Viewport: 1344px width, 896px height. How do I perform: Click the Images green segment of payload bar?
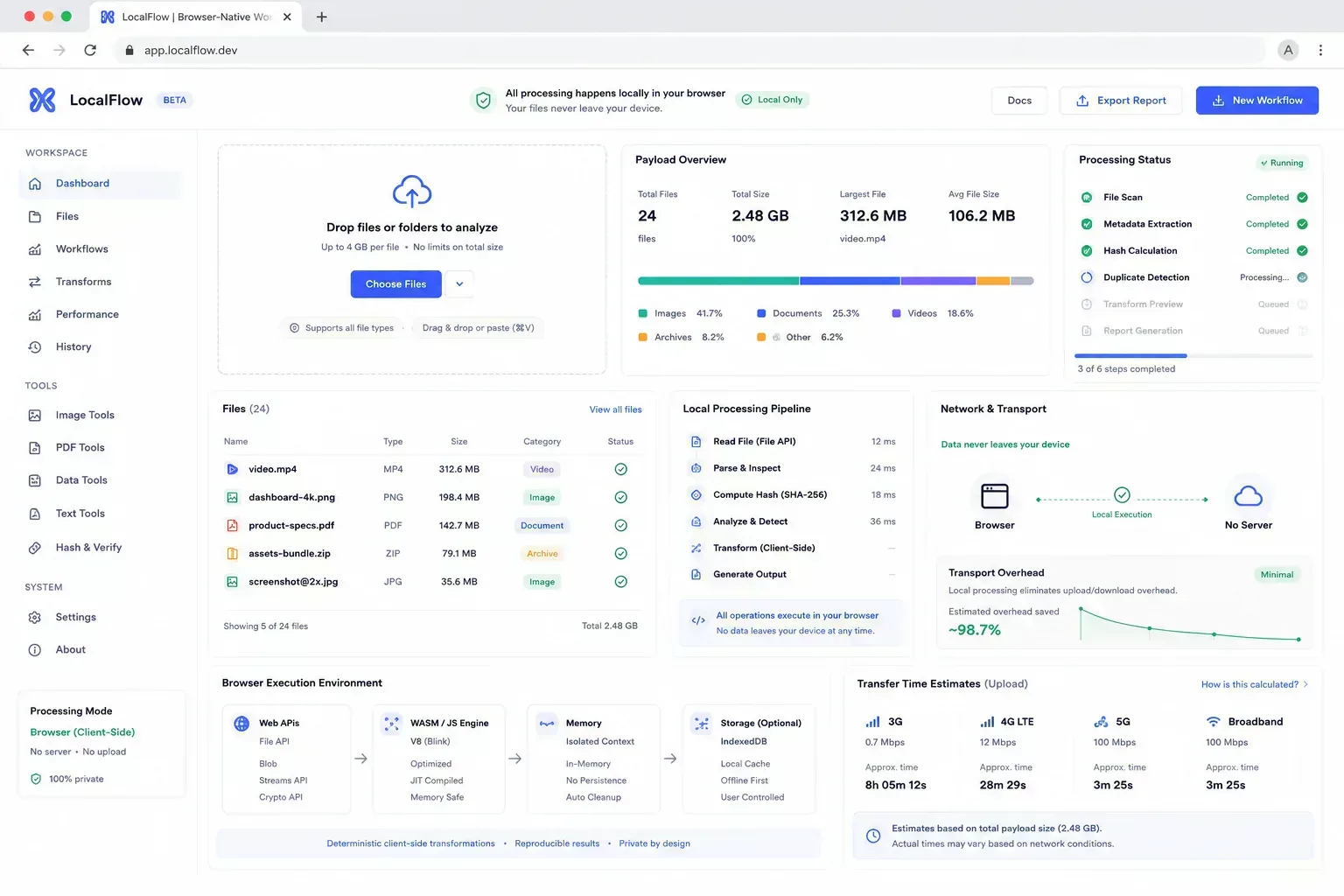[x=718, y=281]
